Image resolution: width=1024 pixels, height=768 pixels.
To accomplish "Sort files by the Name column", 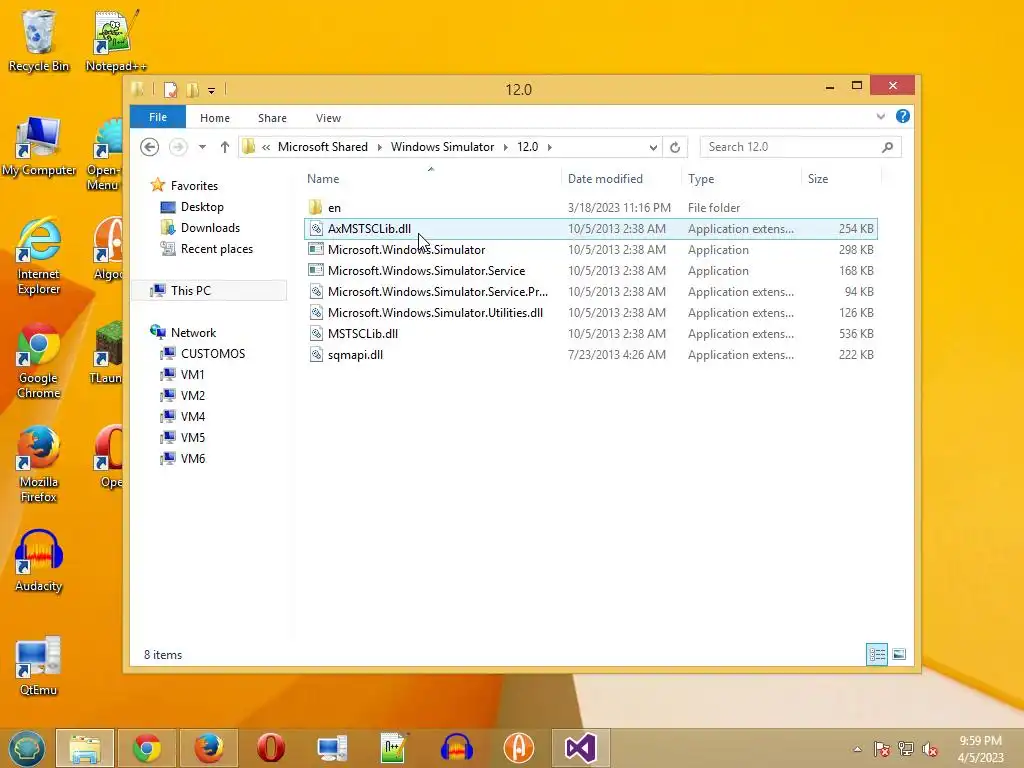I will tap(431, 178).
